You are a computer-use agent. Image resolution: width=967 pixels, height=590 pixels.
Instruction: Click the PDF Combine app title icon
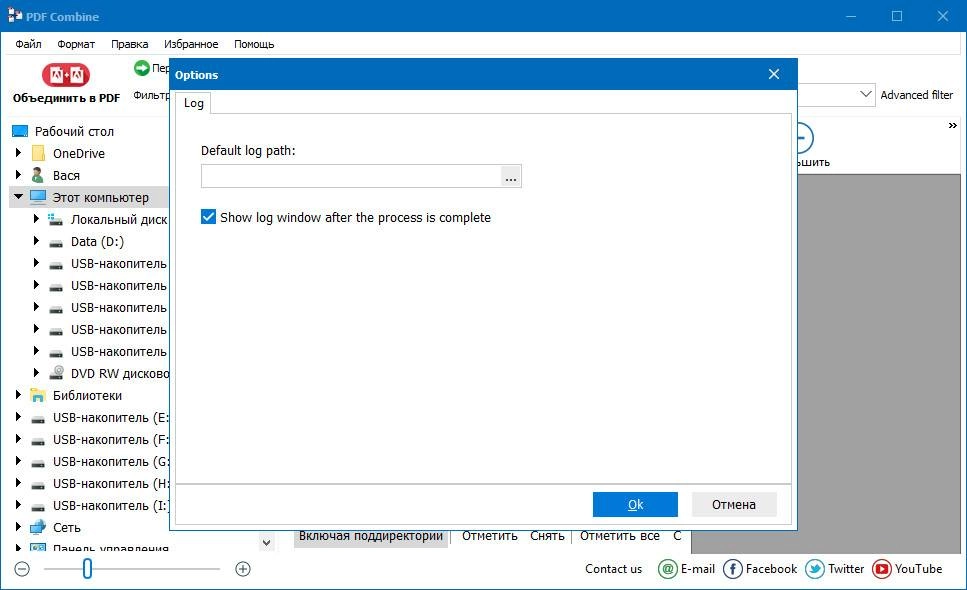pos(15,16)
